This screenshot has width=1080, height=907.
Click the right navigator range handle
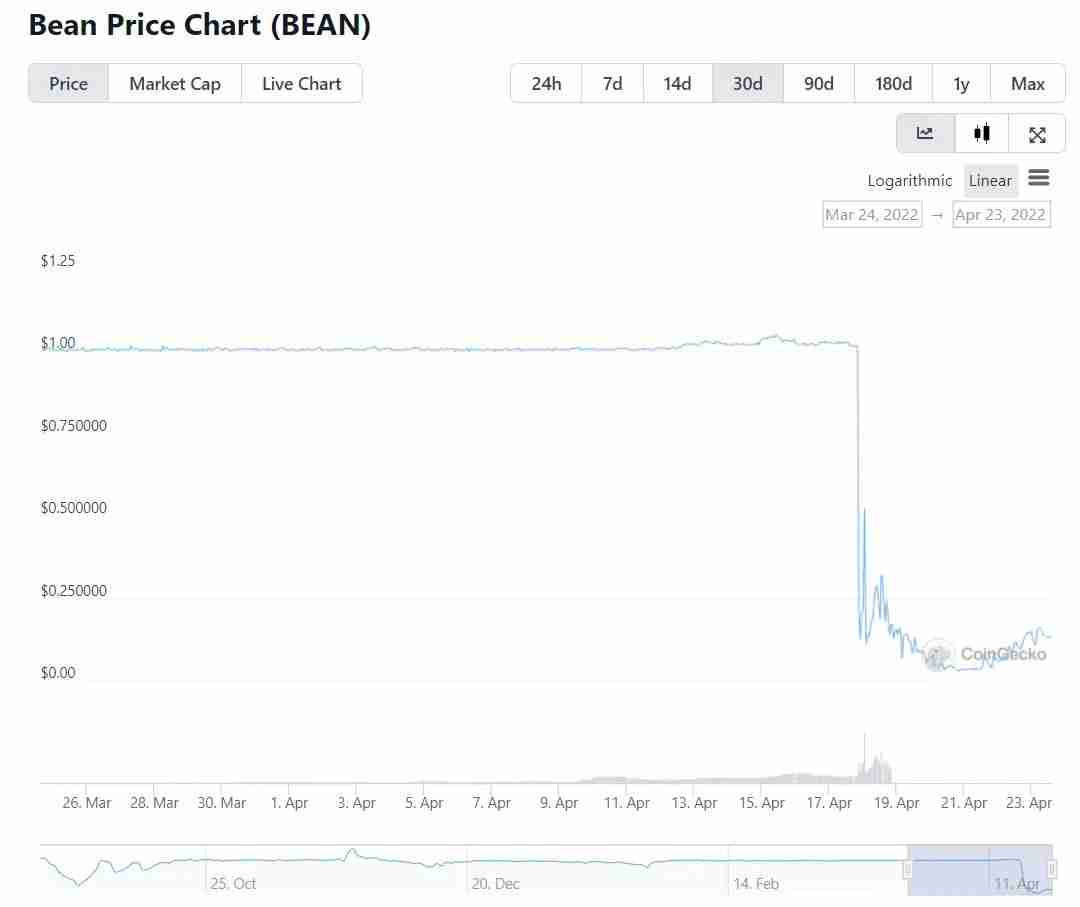[1052, 870]
